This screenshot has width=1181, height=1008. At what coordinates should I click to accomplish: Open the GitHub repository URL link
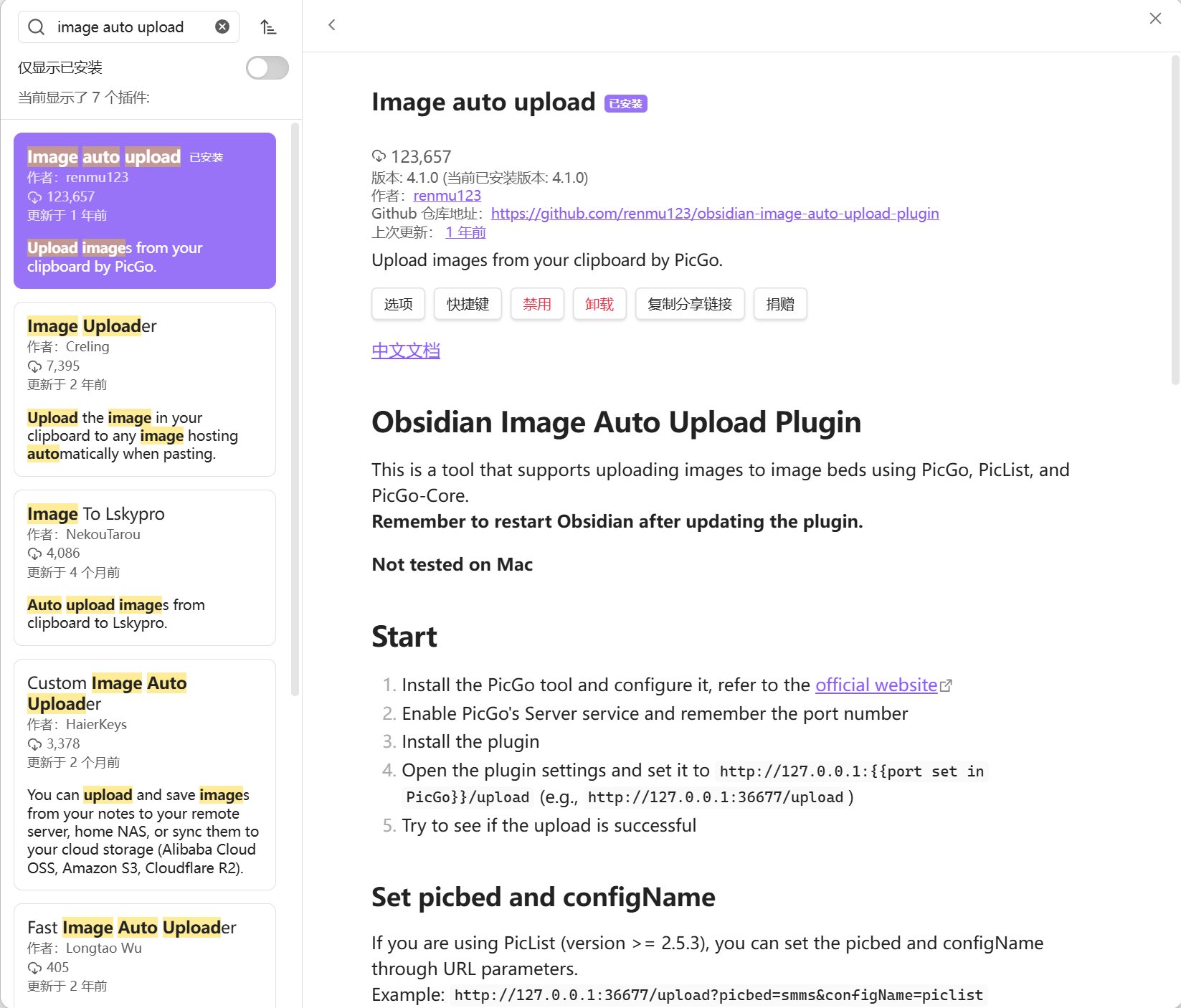point(715,214)
